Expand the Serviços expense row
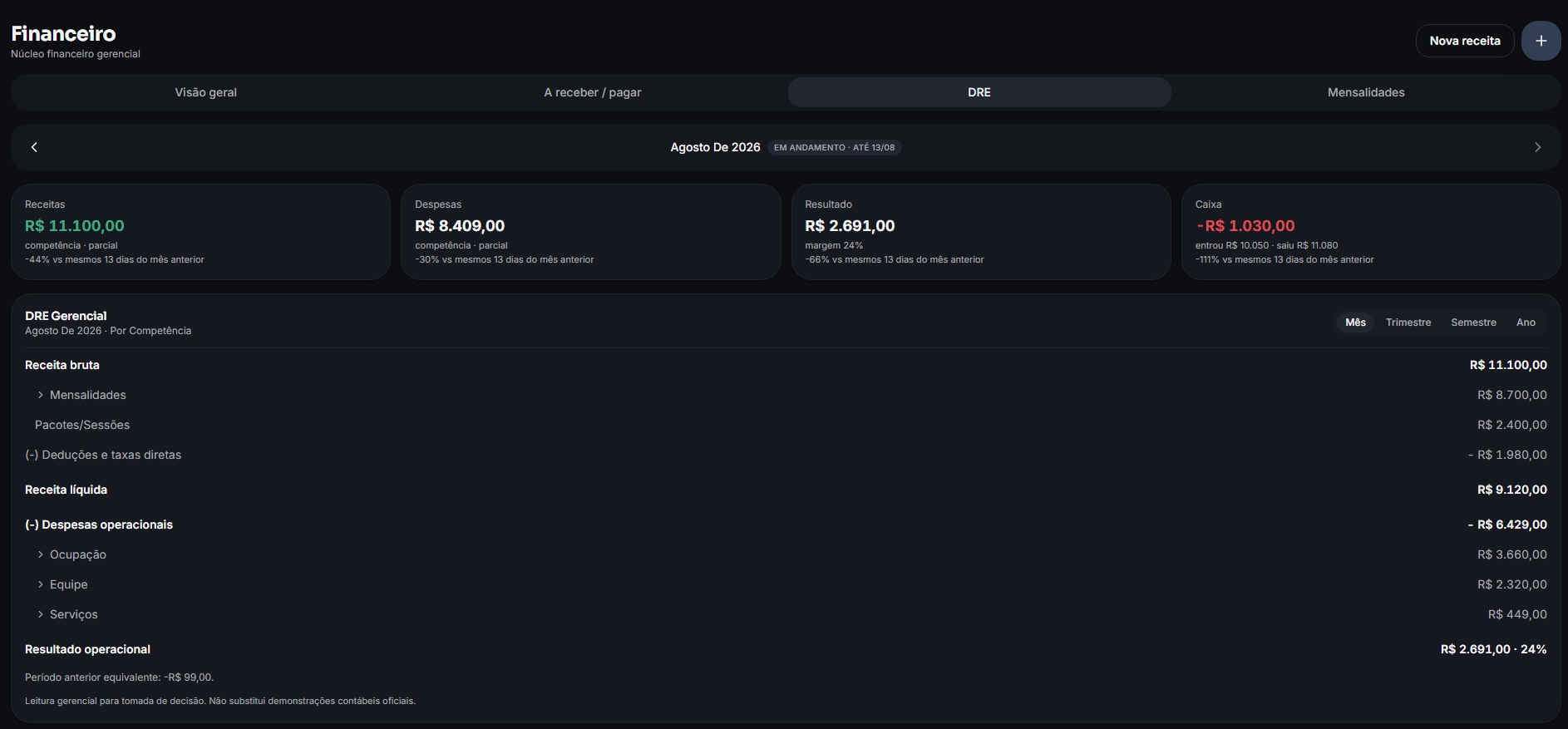Image resolution: width=1568 pixels, height=729 pixels. [786, 614]
